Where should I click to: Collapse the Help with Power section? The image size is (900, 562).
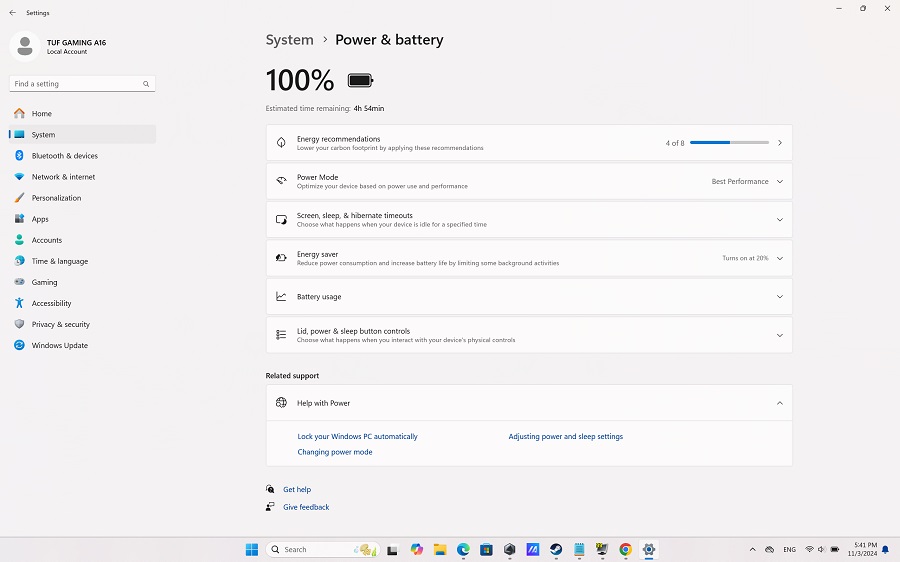tap(779, 403)
